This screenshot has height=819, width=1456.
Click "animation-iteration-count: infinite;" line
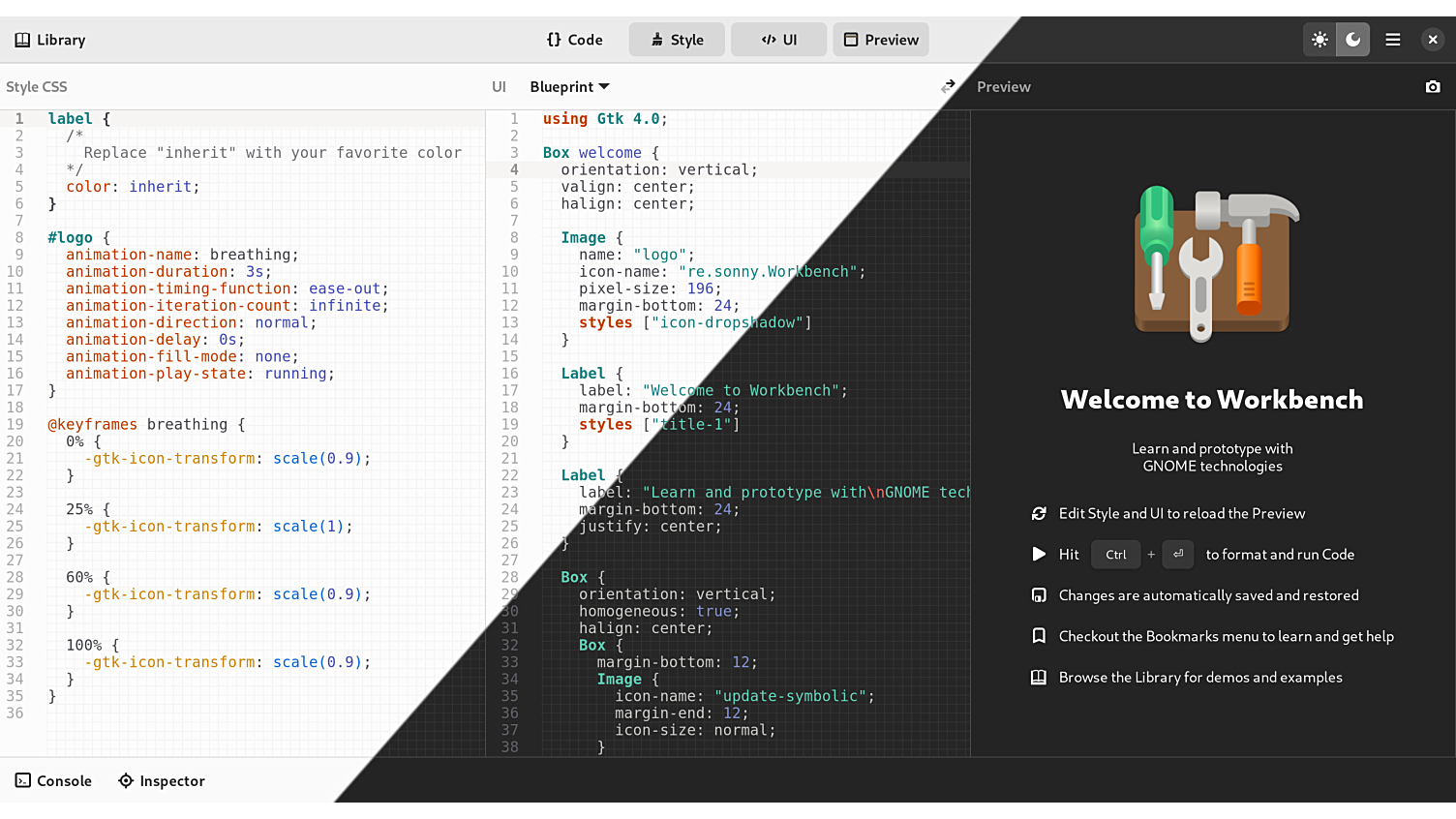point(227,306)
